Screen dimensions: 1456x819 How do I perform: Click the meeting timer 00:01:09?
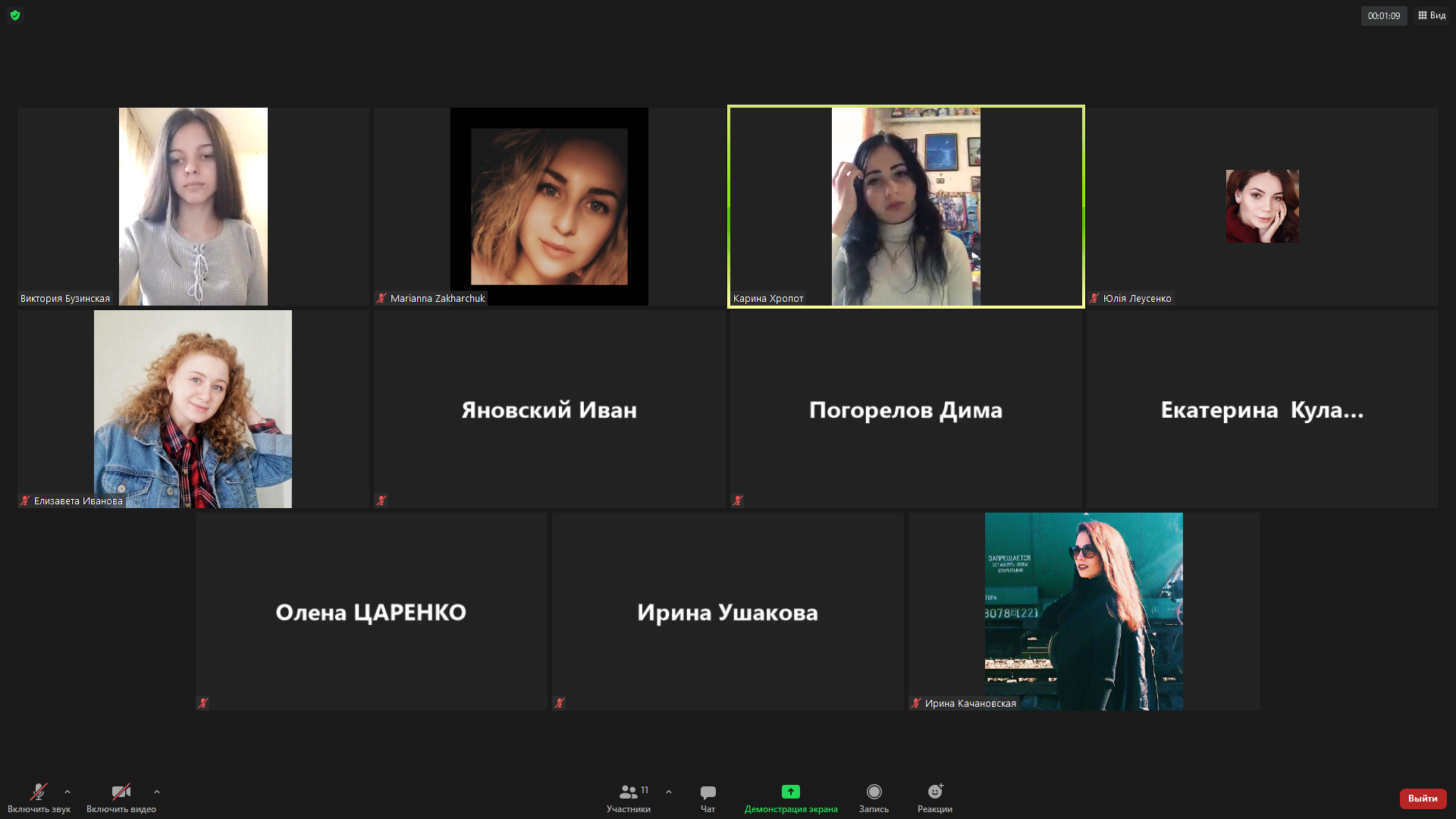(x=1384, y=16)
